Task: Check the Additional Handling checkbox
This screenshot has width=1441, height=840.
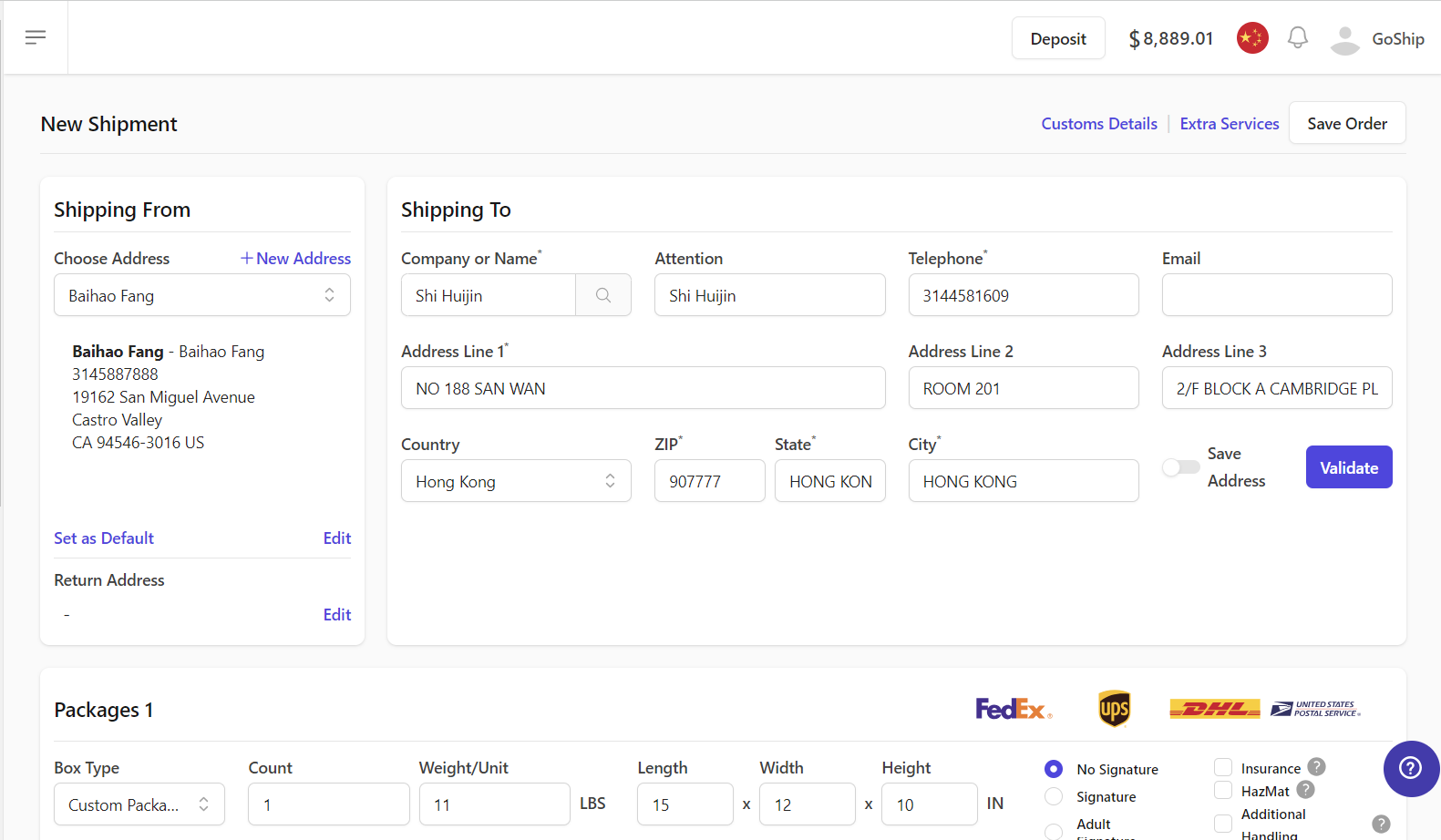Action: pyautogui.click(x=1223, y=824)
